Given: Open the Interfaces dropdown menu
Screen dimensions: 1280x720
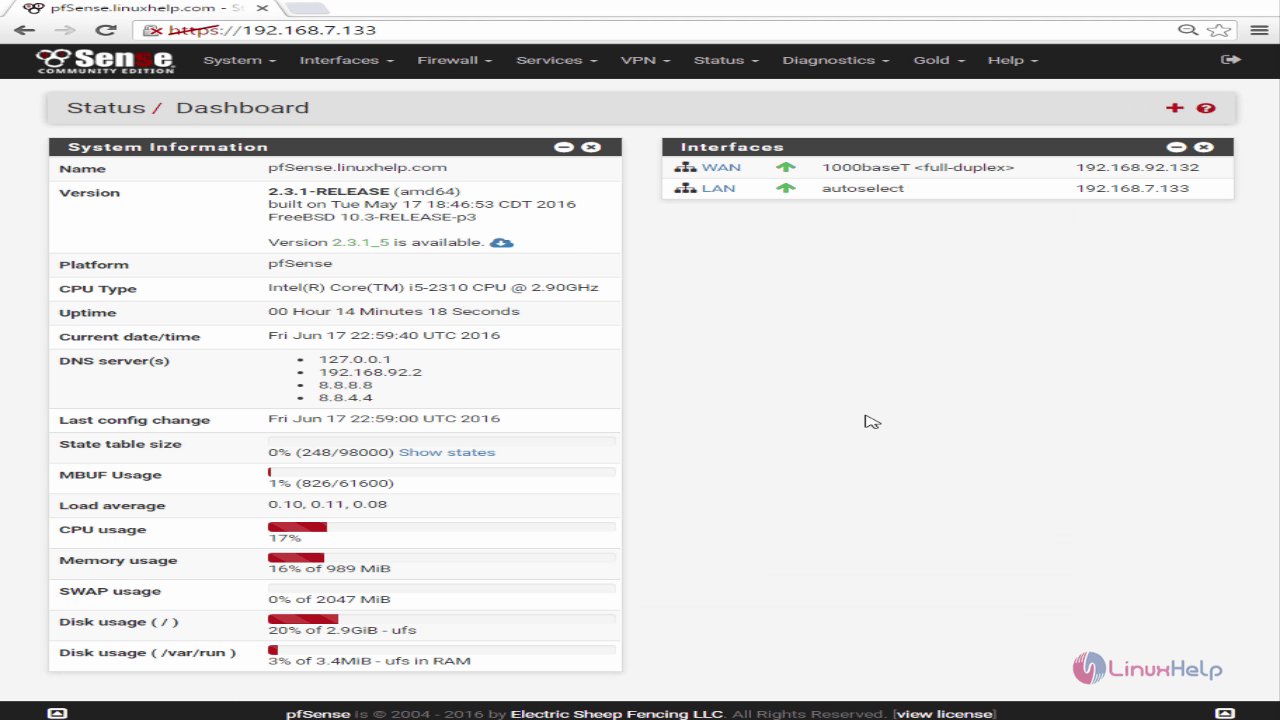Looking at the screenshot, I should coord(346,60).
